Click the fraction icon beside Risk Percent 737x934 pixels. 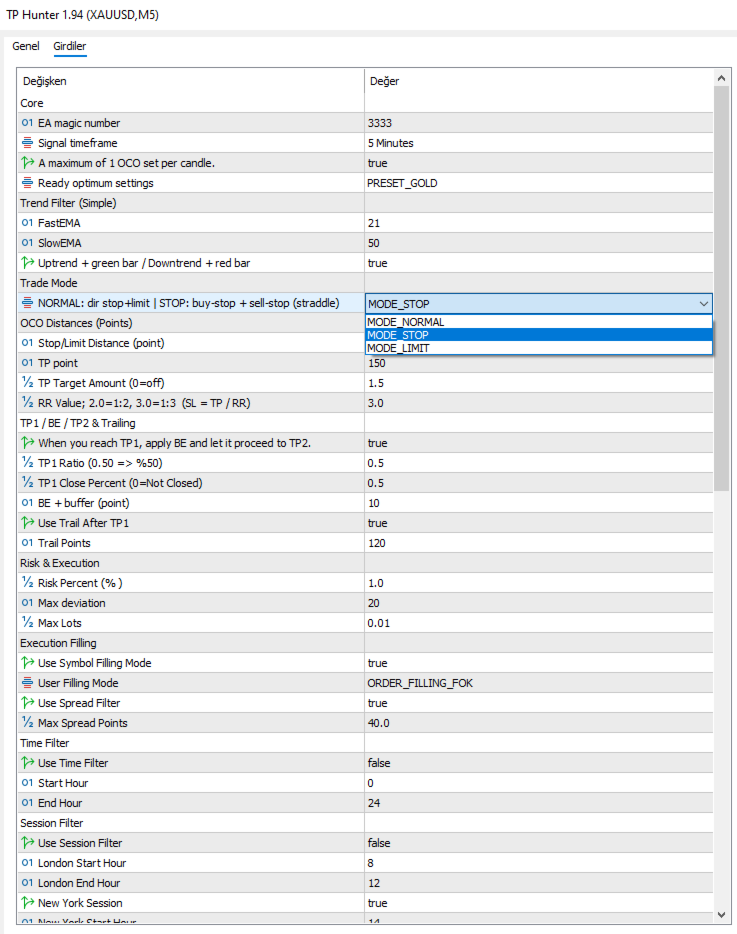(x=27, y=583)
